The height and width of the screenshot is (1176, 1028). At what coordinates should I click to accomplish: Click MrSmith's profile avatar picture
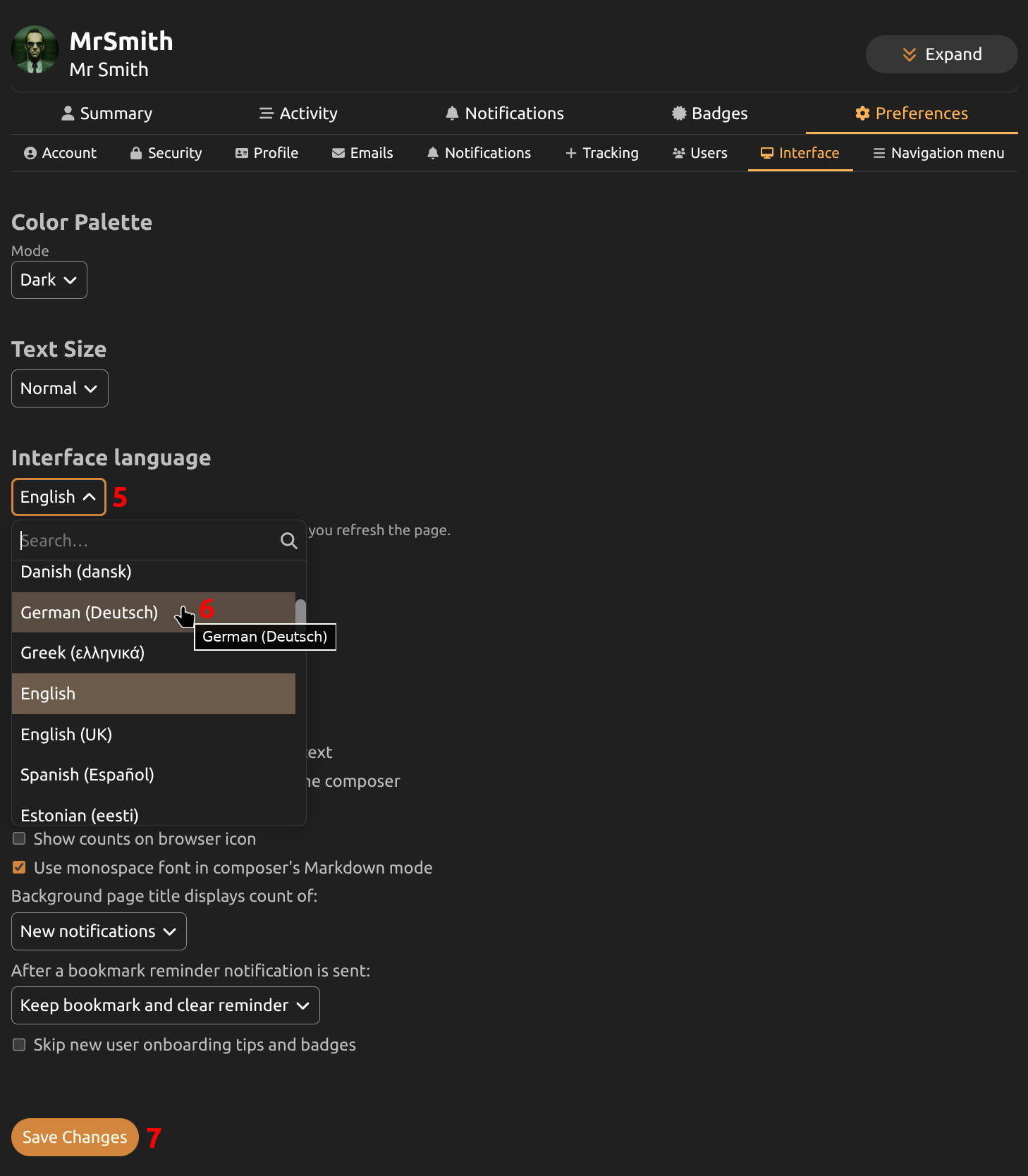[x=35, y=50]
